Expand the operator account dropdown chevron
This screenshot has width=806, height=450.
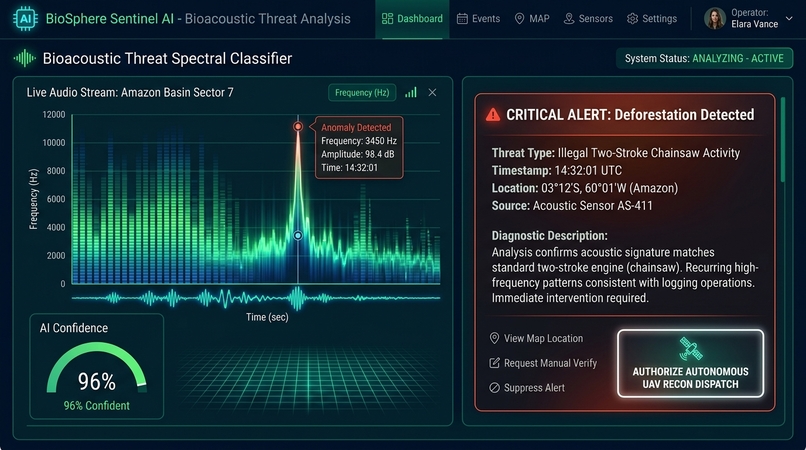(789, 19)
